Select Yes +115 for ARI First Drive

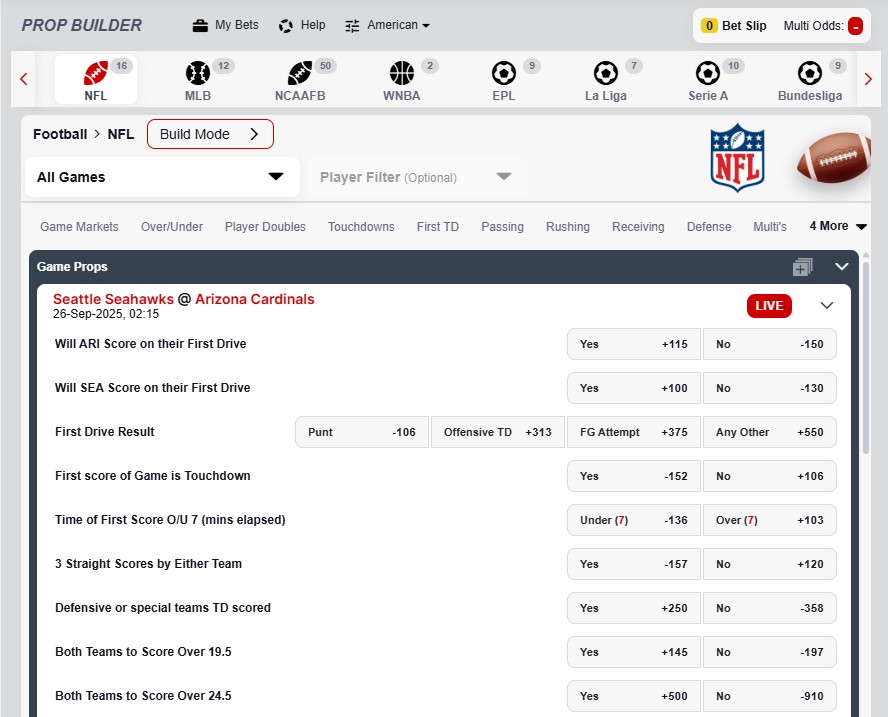click(634, 344)
